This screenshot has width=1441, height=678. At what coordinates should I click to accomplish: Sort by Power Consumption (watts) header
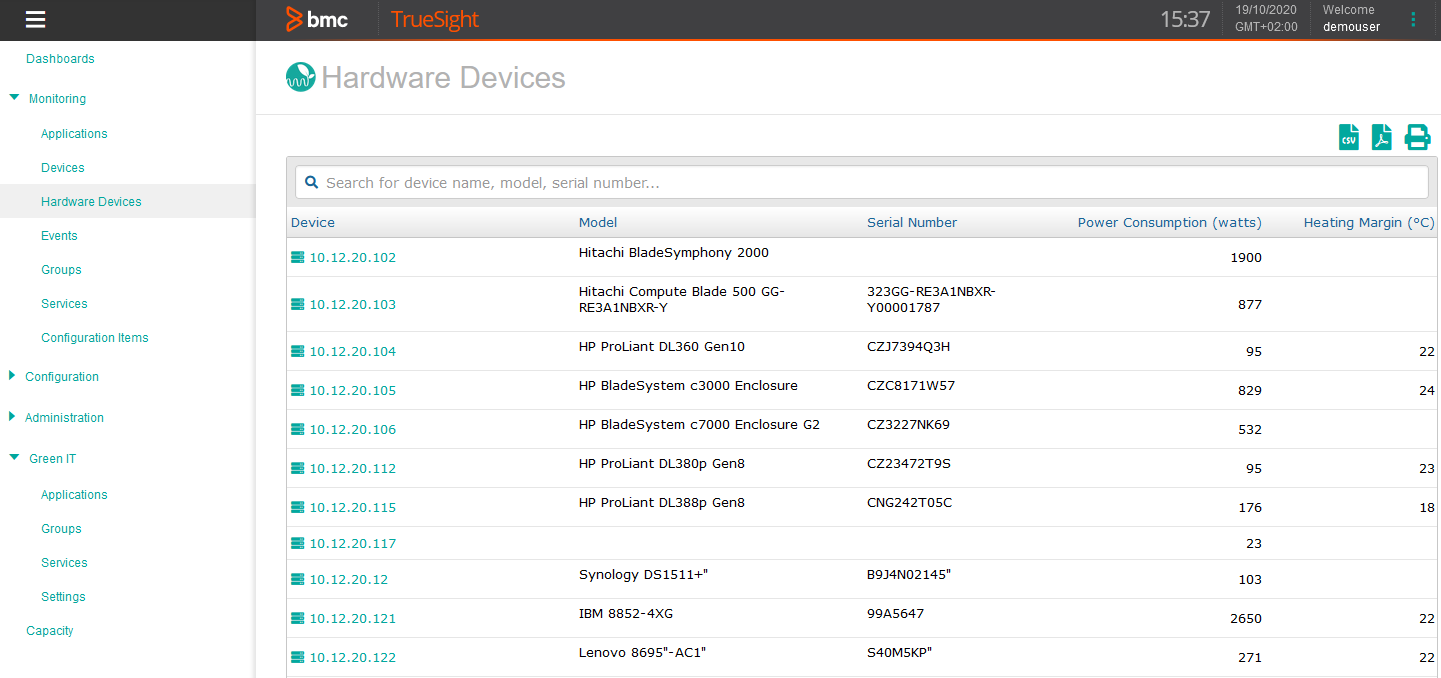coord(1170,223)
